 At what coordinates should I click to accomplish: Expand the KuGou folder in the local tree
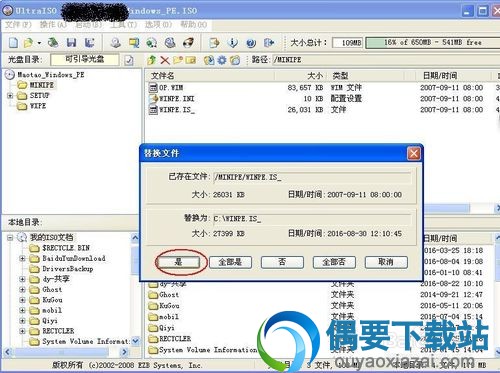click(x=22, y=300)
